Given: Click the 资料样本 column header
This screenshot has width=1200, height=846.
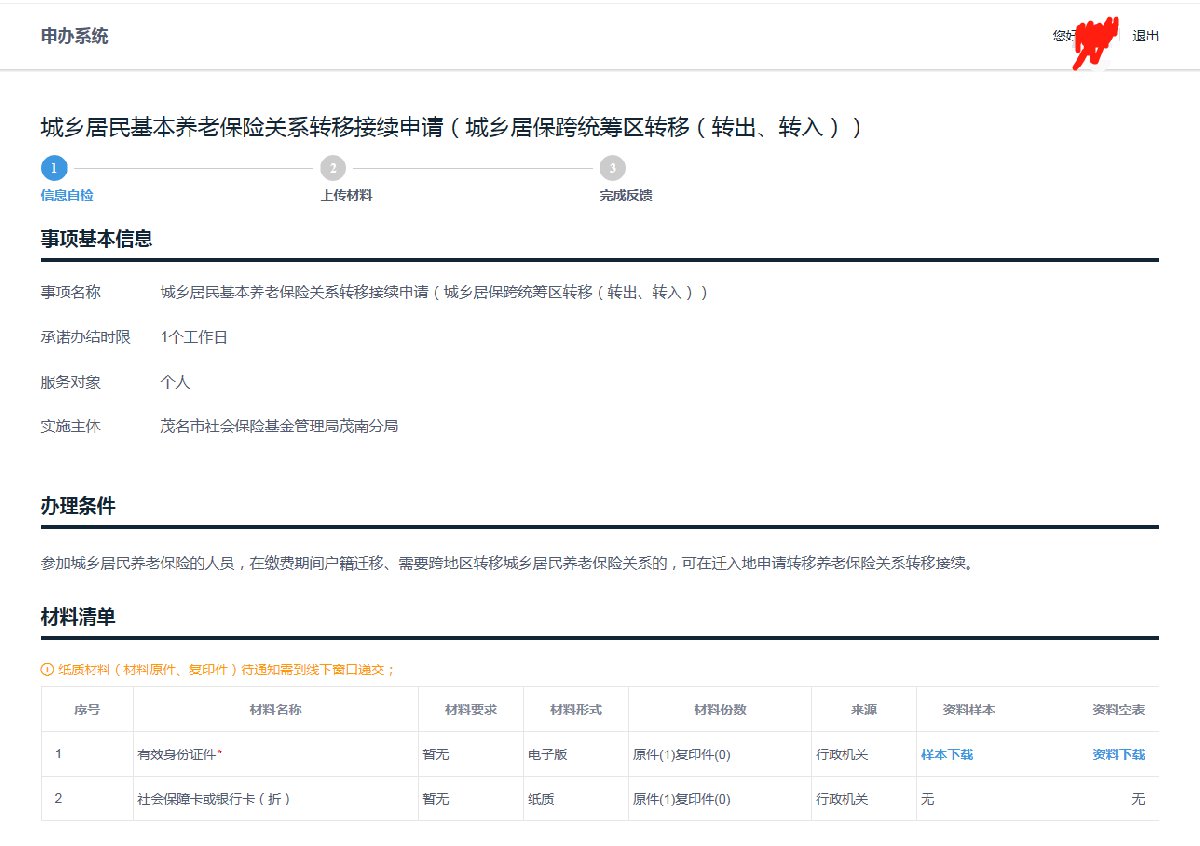Looking at the screenshot, I should coord(968,710).
